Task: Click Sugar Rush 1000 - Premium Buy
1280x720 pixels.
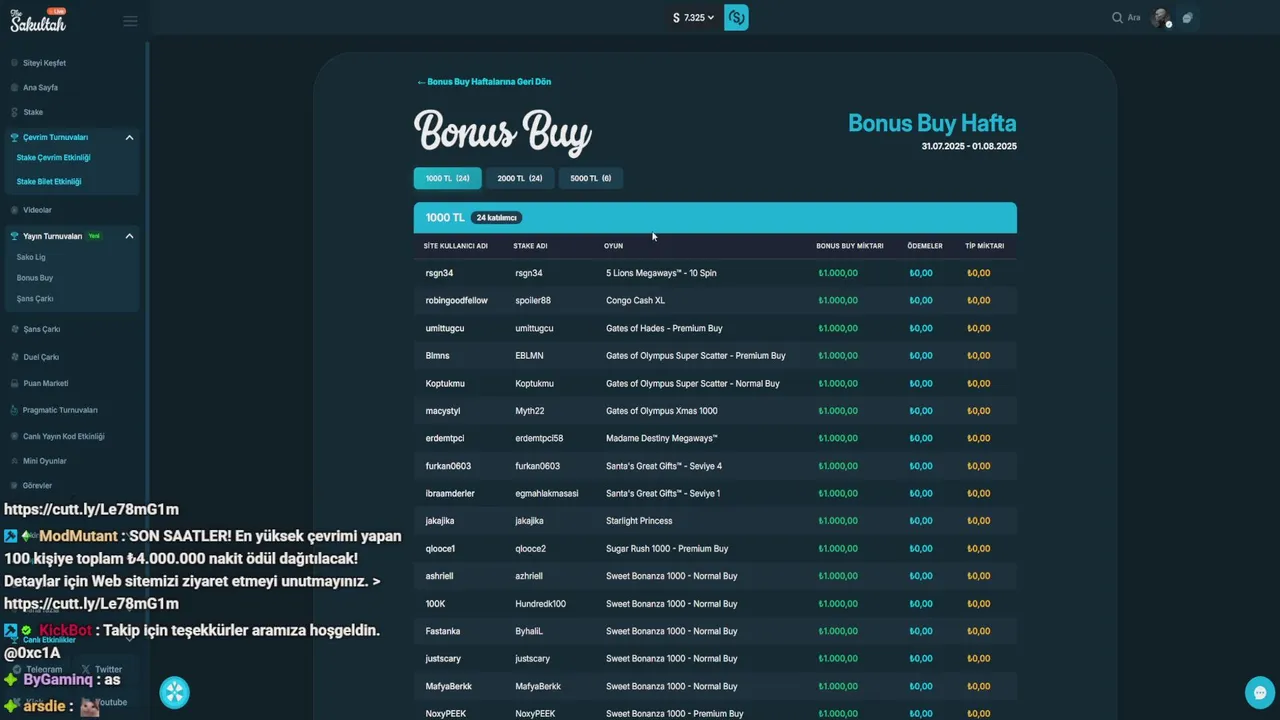Action: 667,549
